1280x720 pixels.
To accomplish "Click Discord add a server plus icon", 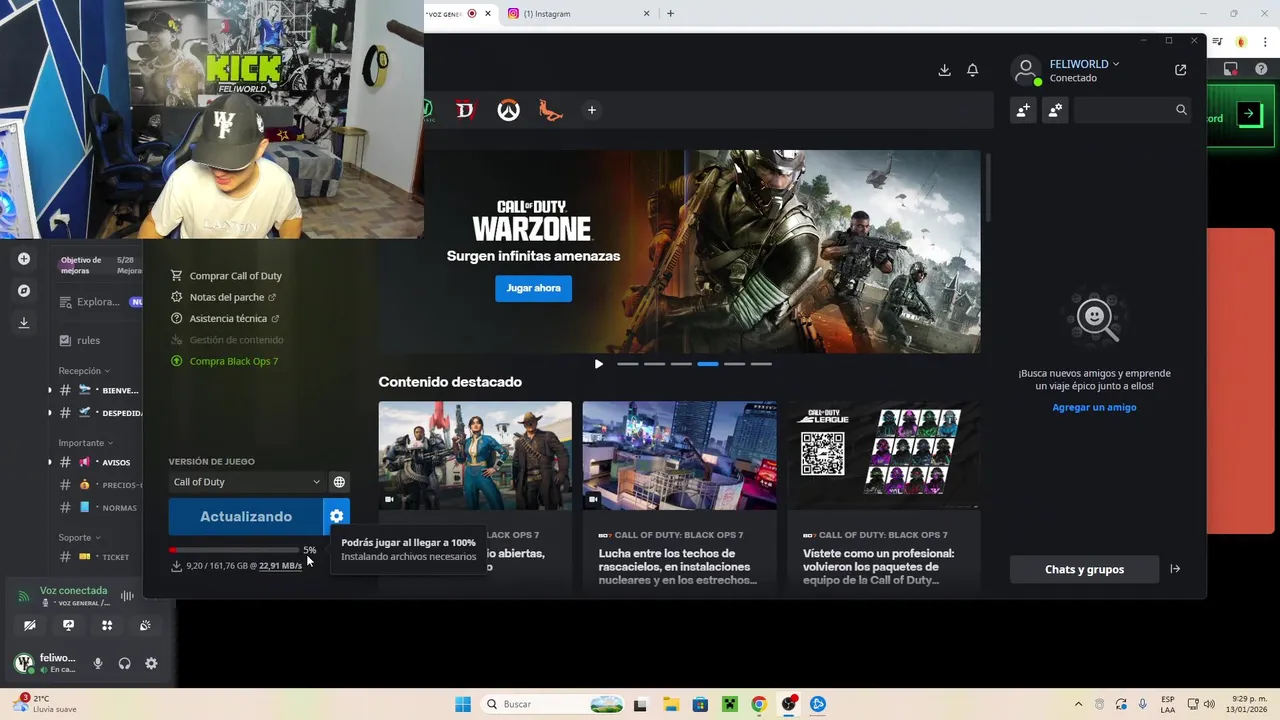I will pos(24,259).
